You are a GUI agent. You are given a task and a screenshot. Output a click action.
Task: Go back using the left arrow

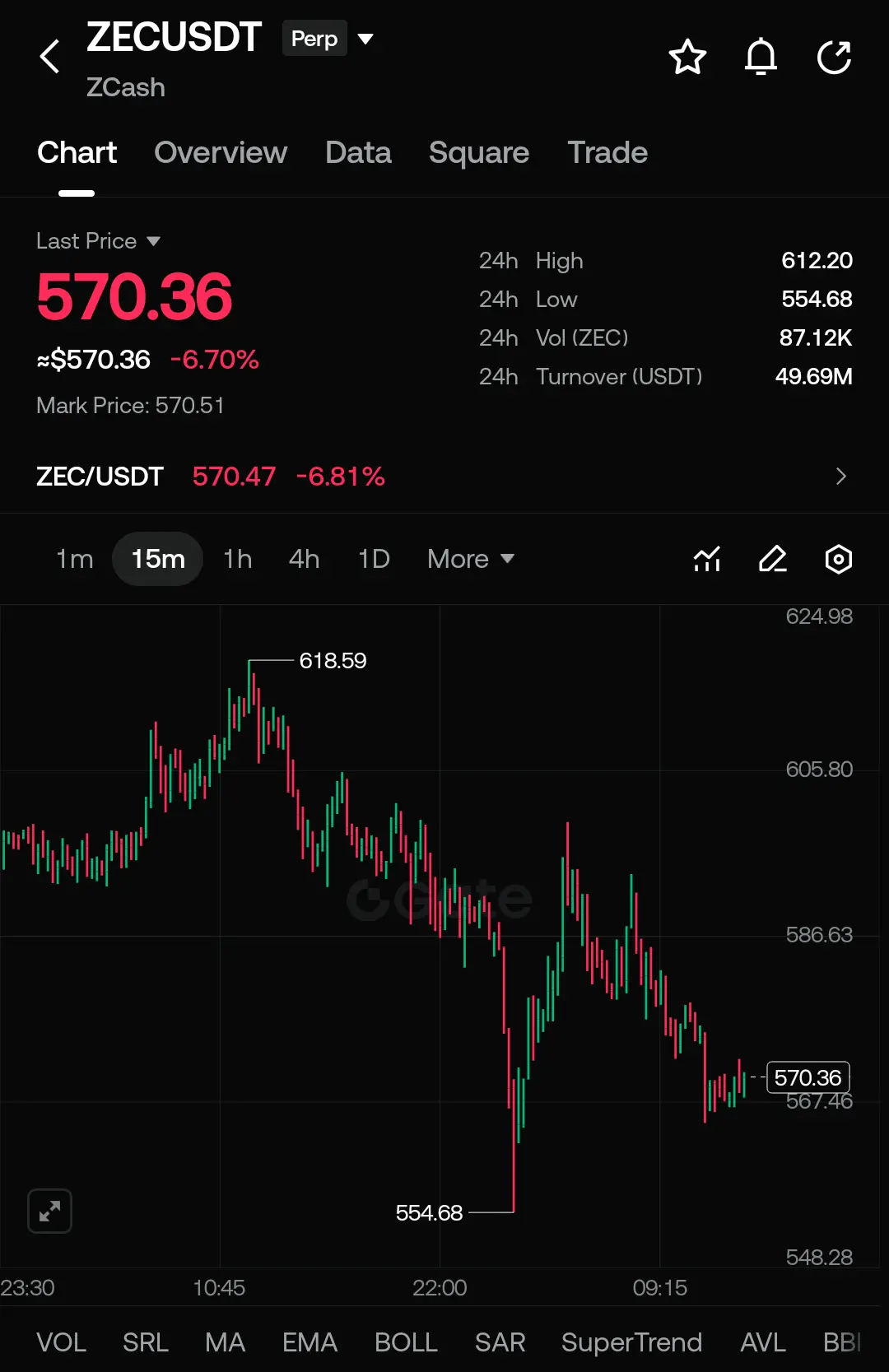tap(50, 57)
